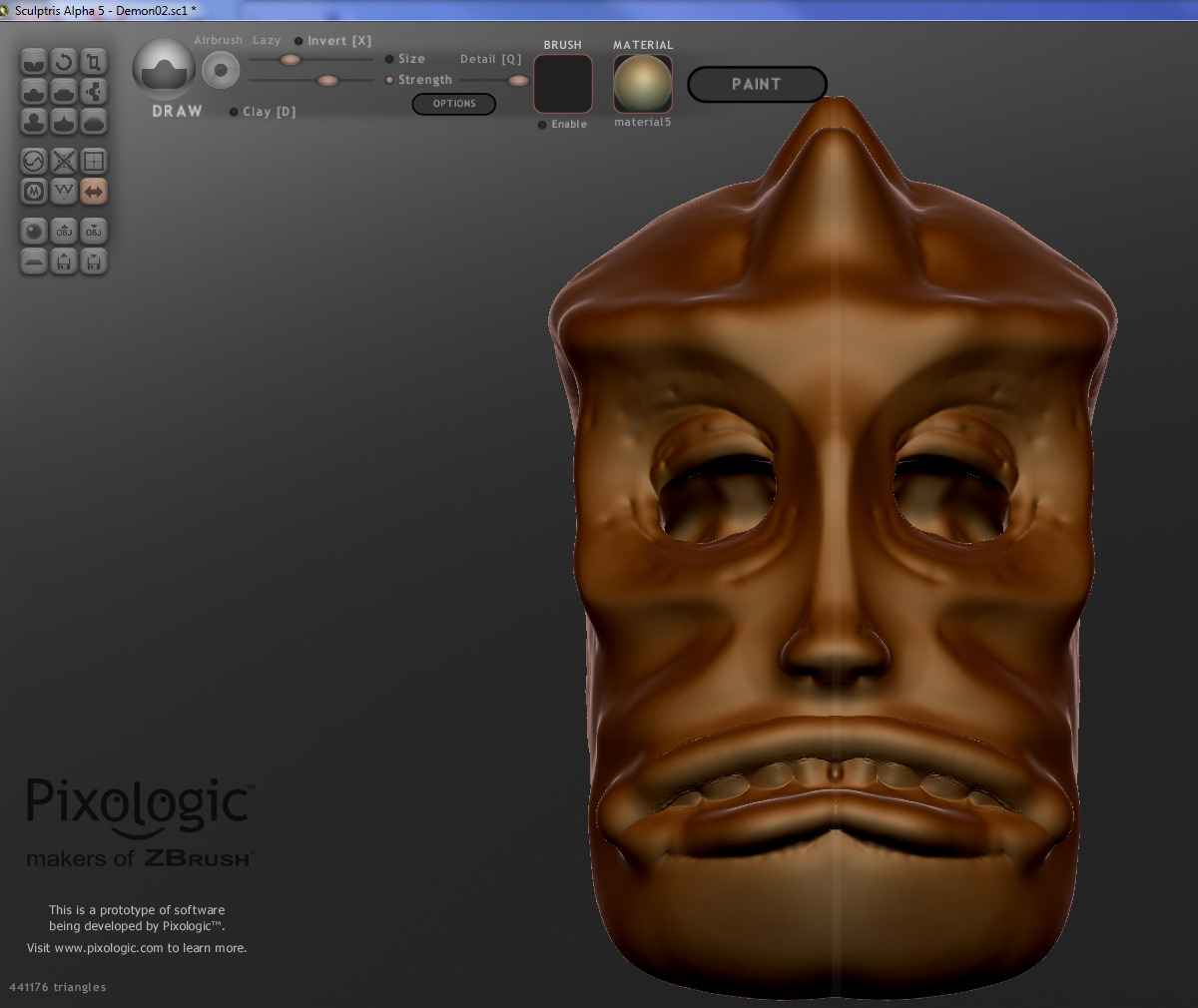Screen dimensions: 1198x1008
Task: Toggle the Size pressure dot
Action: click(389, 59)
